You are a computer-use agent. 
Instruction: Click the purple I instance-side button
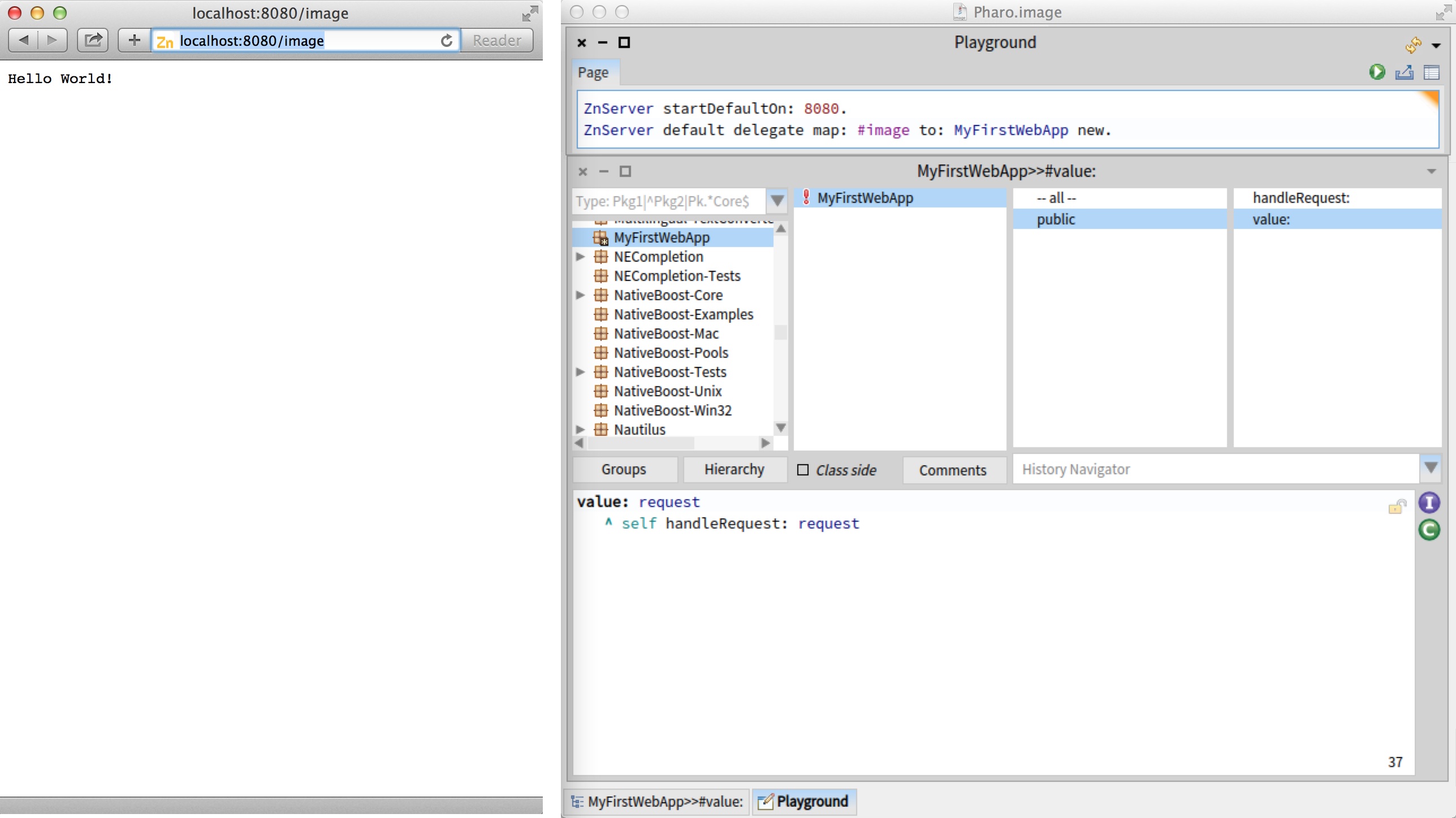click(1429, 503)
